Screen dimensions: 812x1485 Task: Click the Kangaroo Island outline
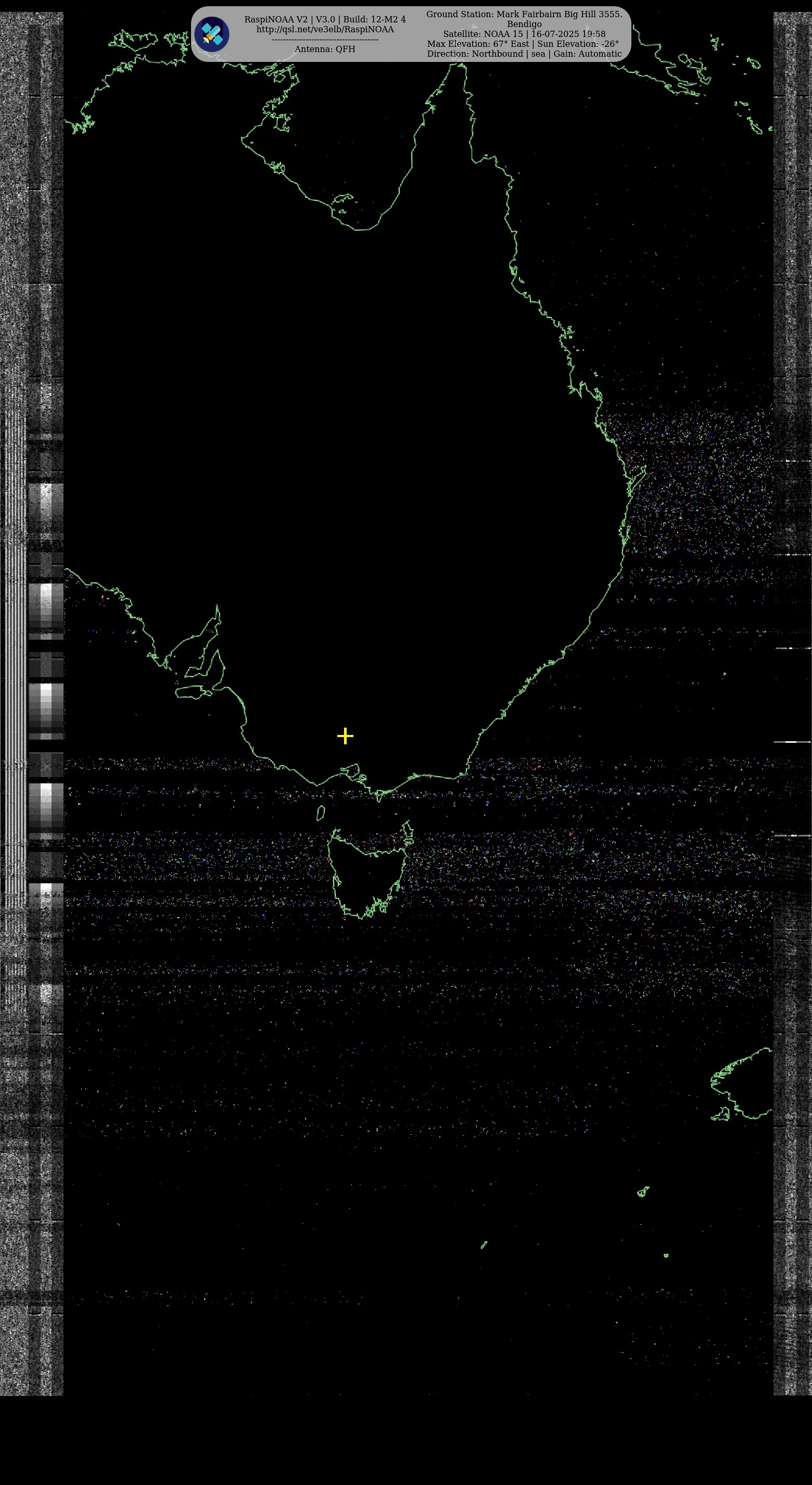tap(192, 692)
